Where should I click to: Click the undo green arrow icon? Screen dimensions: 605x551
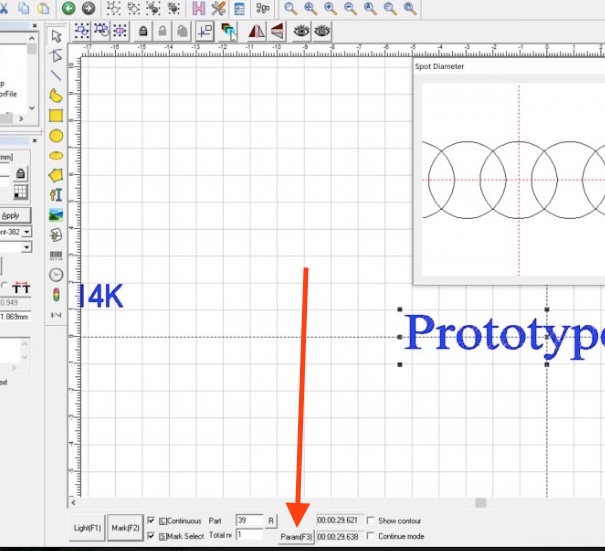[x=69, y=8]
